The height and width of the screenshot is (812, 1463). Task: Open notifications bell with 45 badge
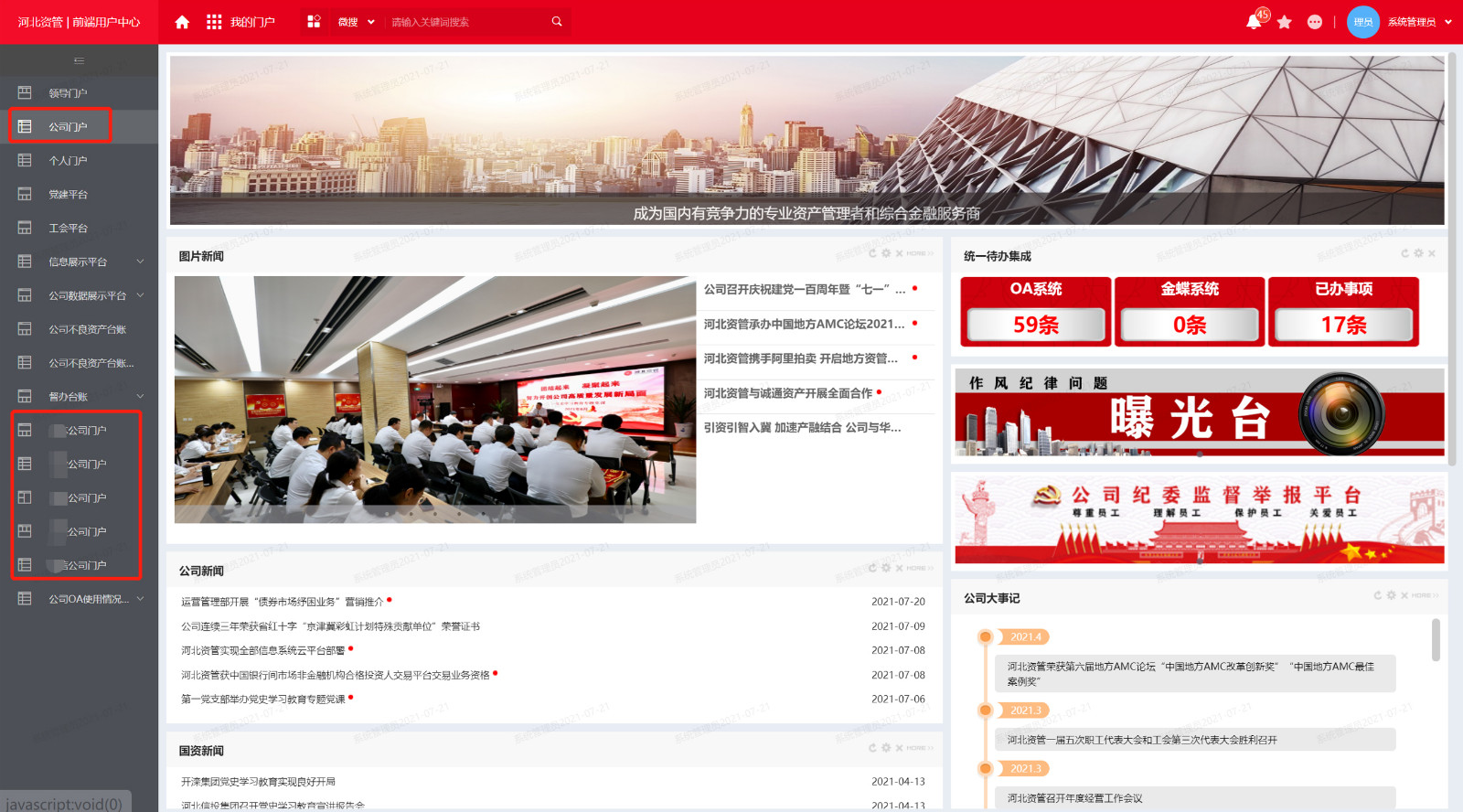1254,22
